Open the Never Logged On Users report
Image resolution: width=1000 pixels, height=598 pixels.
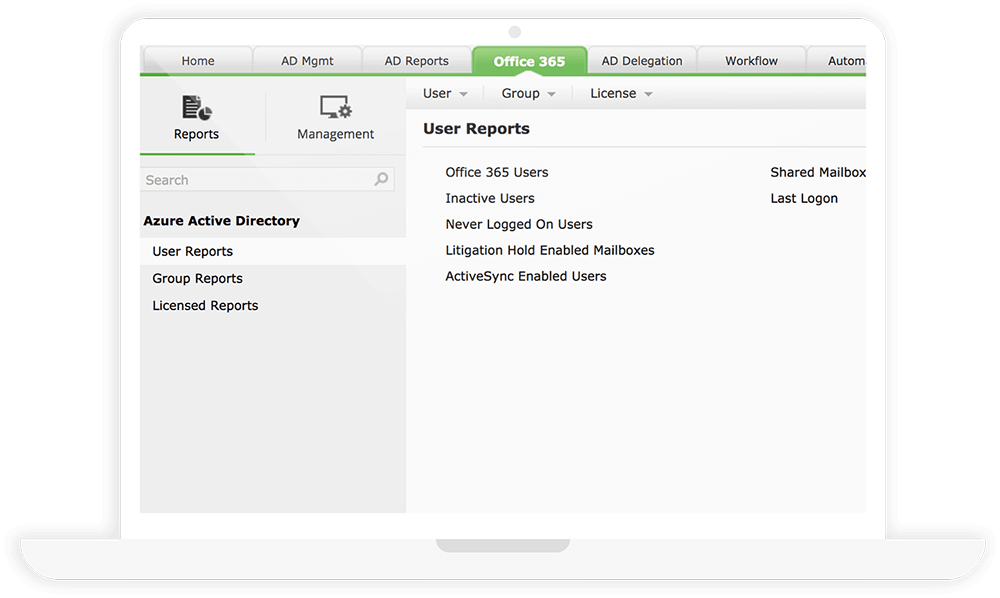coord(519,224)
